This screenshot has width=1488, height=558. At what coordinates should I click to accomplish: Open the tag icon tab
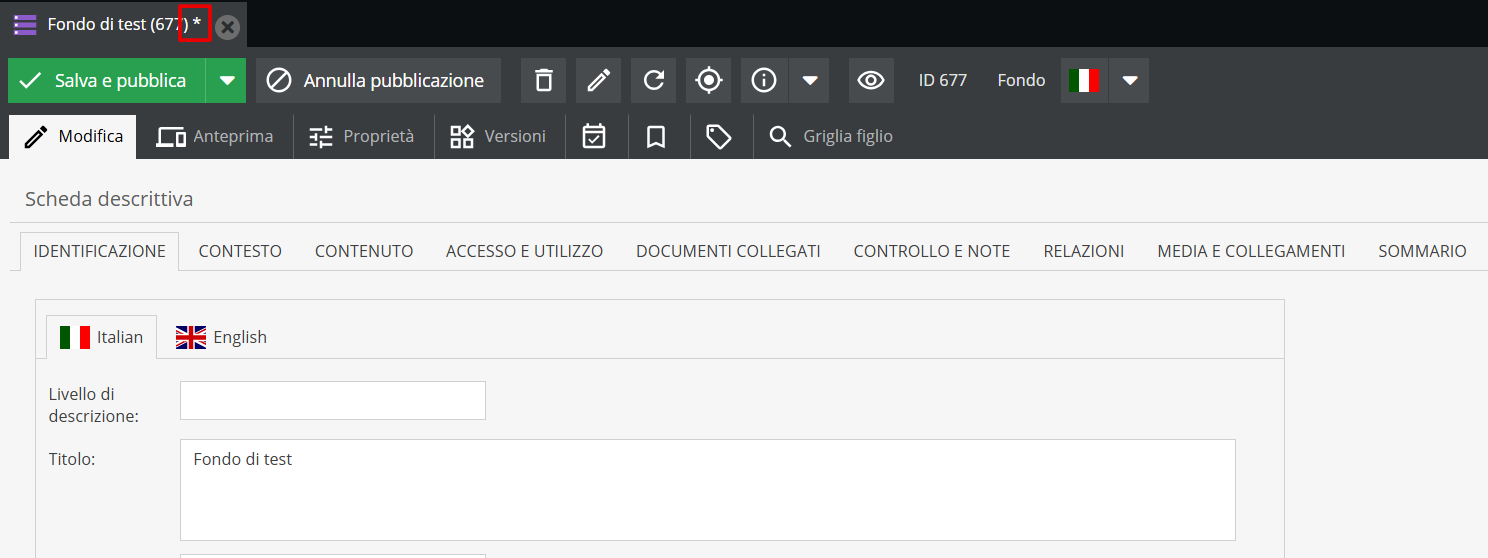coord(718,136)
